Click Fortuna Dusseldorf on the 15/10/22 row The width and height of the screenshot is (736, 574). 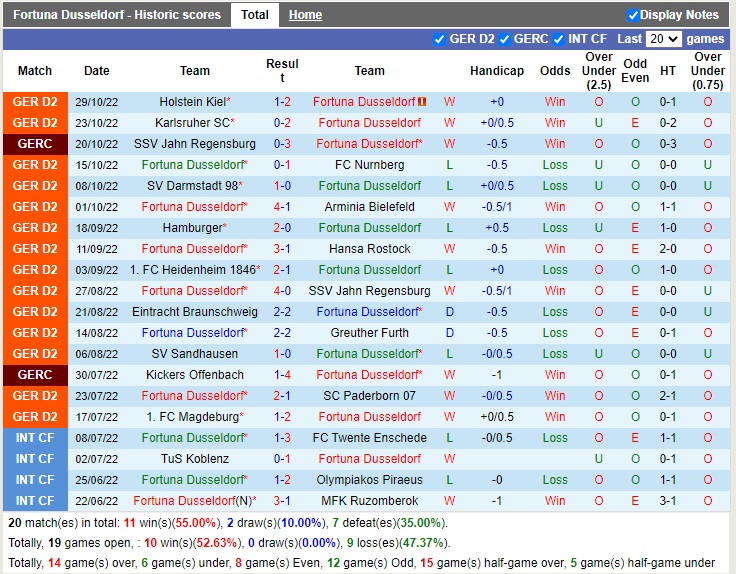coord(192,165)
